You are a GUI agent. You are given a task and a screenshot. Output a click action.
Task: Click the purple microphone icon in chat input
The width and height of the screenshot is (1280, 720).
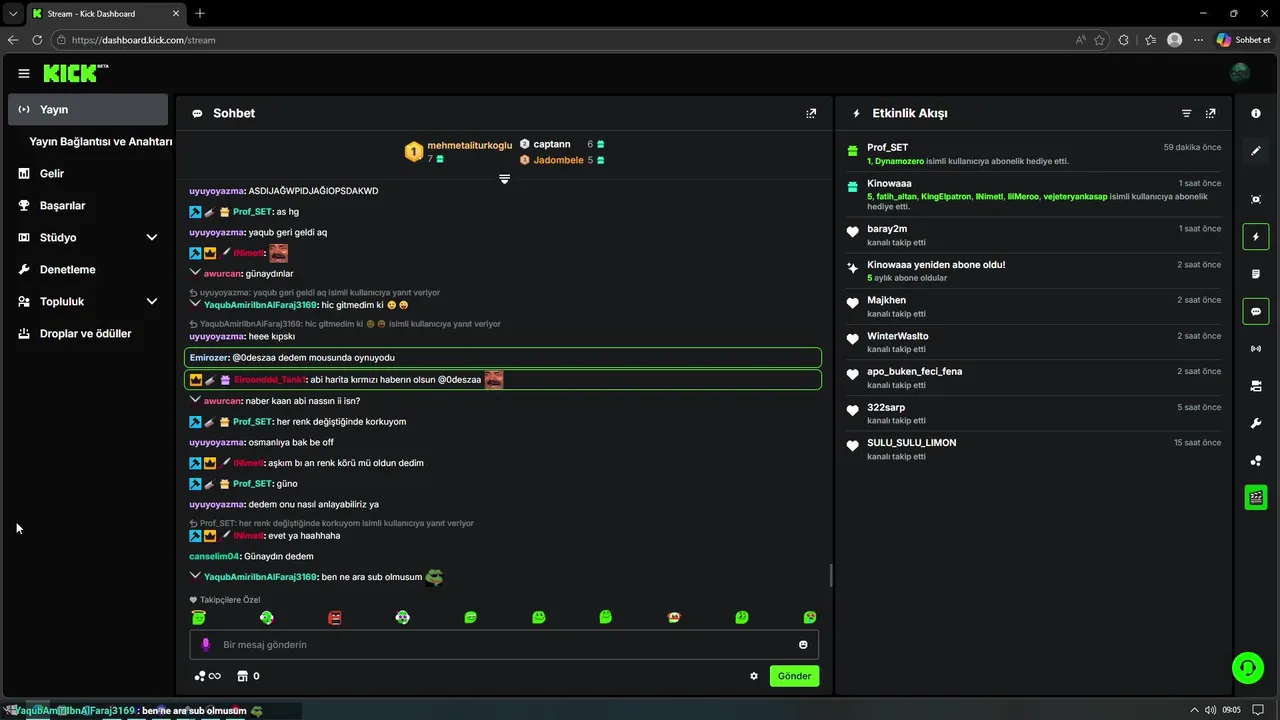206,645
